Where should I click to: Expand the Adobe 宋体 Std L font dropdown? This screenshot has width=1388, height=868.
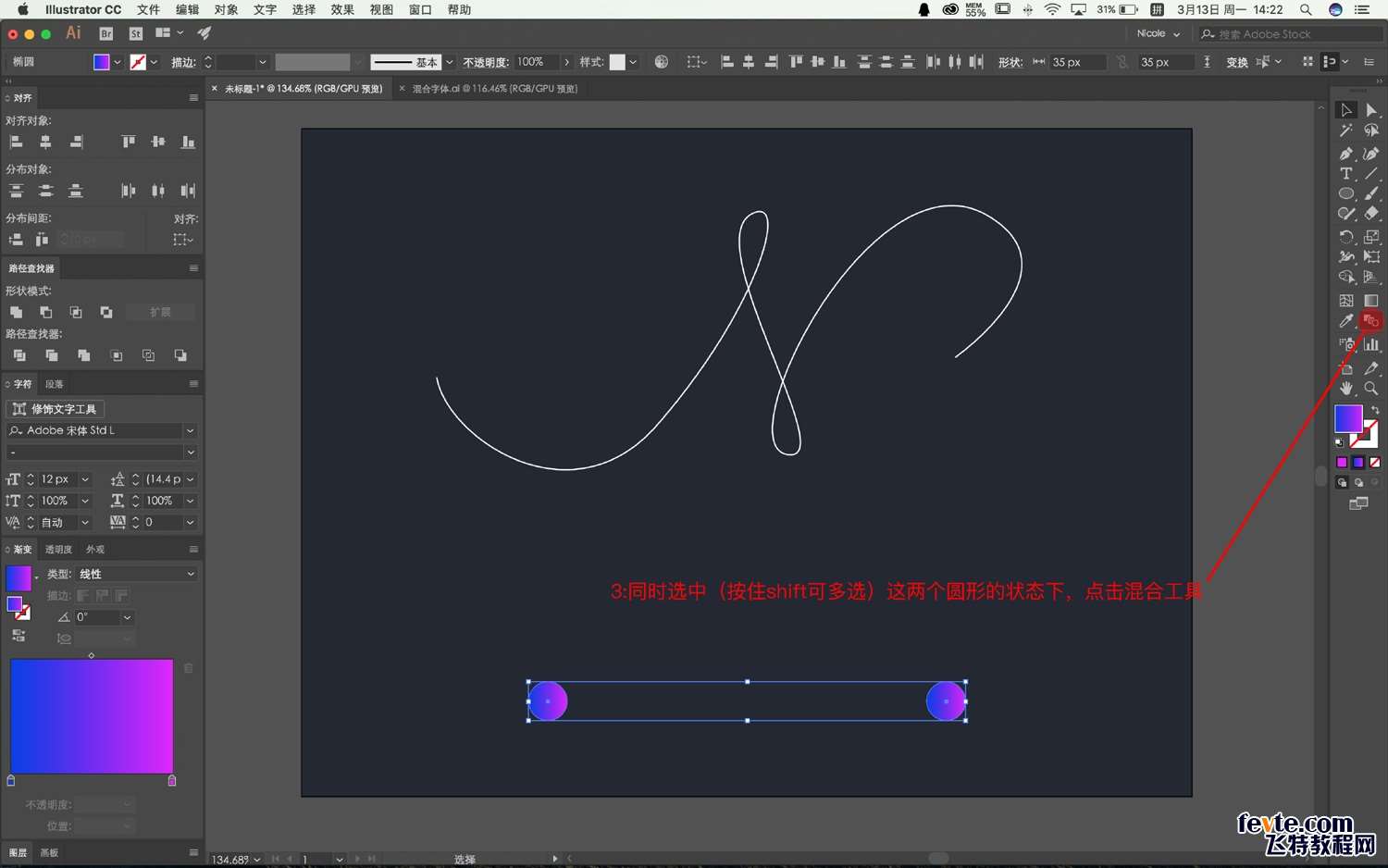pos(190,430)
